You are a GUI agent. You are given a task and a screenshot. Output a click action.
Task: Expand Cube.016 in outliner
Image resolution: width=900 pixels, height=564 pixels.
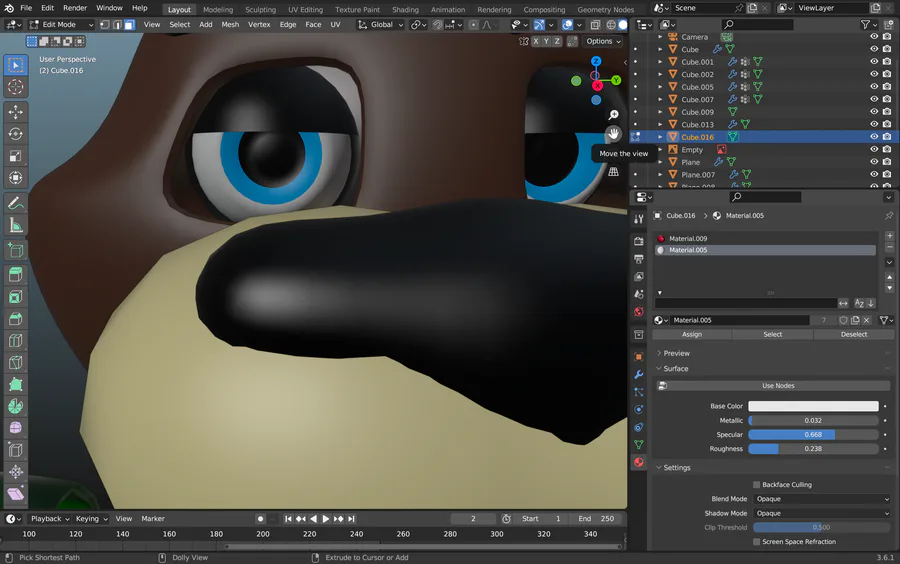[x=660, y=137]
